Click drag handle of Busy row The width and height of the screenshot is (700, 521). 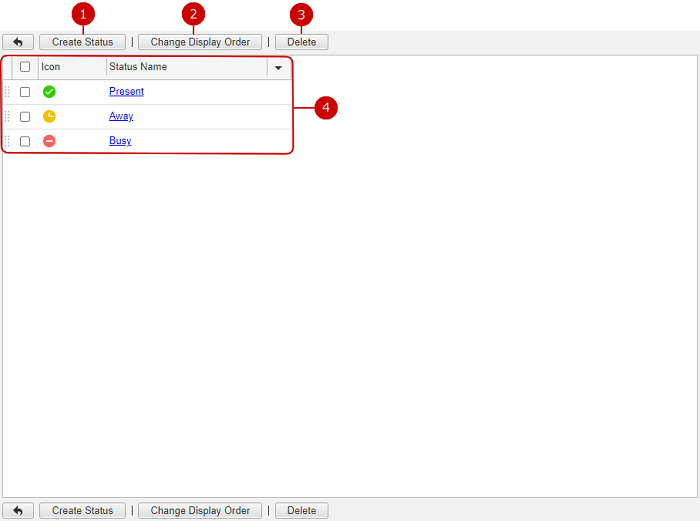coord(7,141)
